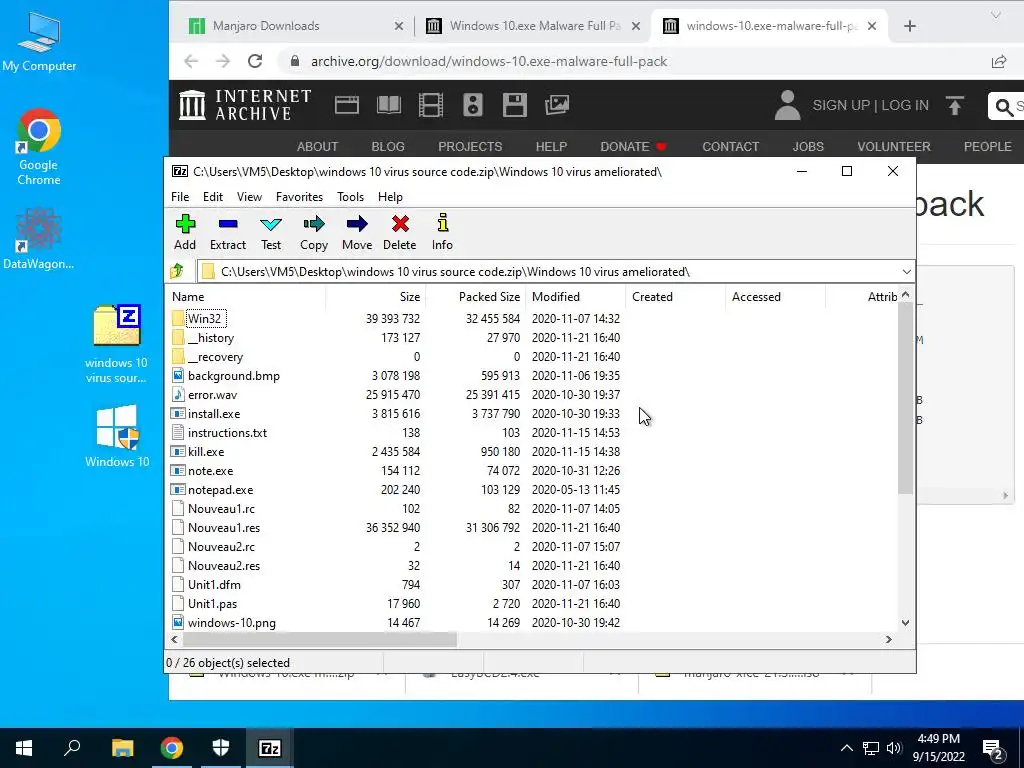This screenshot has height=768, width=1024.
Task: Select the DataWagon desktop shortcut
Action: (x=39, y=239)
